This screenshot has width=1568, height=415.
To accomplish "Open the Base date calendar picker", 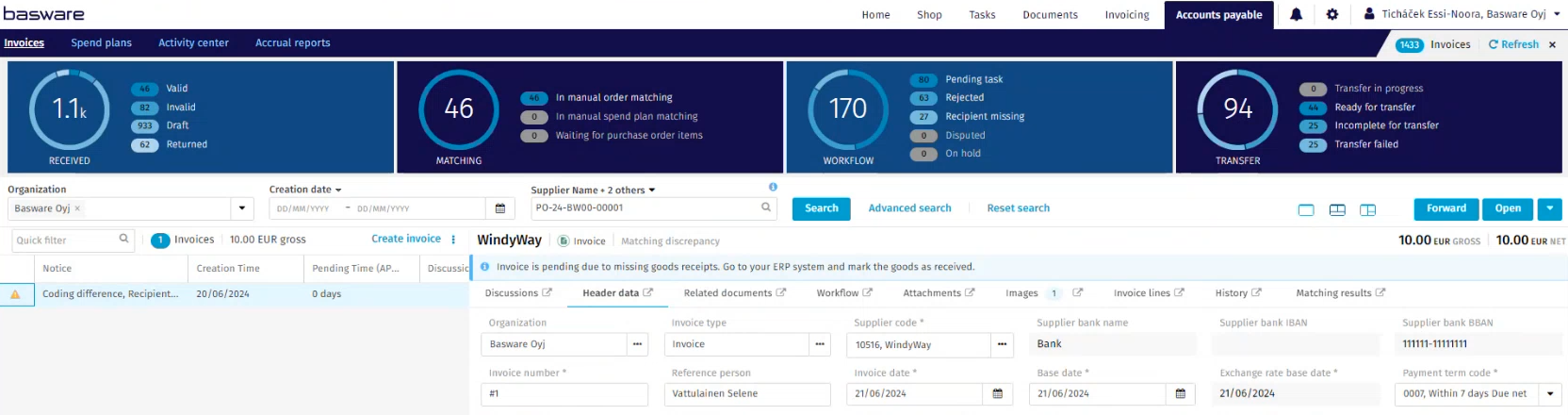I will click(1180, 394).
